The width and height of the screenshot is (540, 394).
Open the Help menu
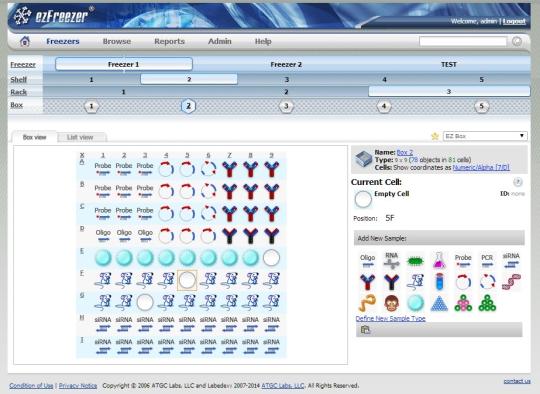click(263, 41)
